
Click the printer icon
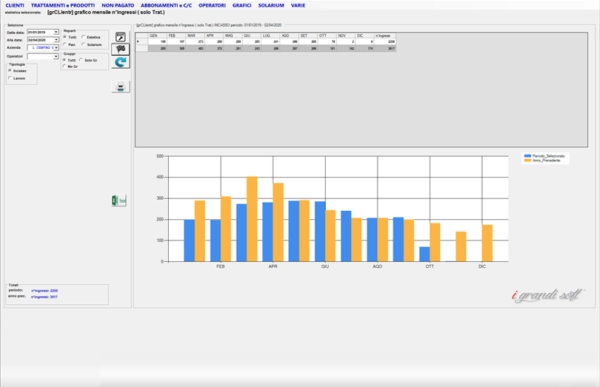(x=121, y=87)
